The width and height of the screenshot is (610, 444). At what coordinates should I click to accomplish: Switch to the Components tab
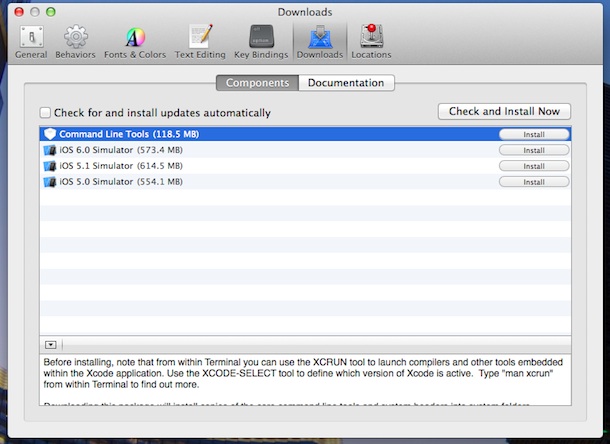pyautogui.click(x=257, y=83)
